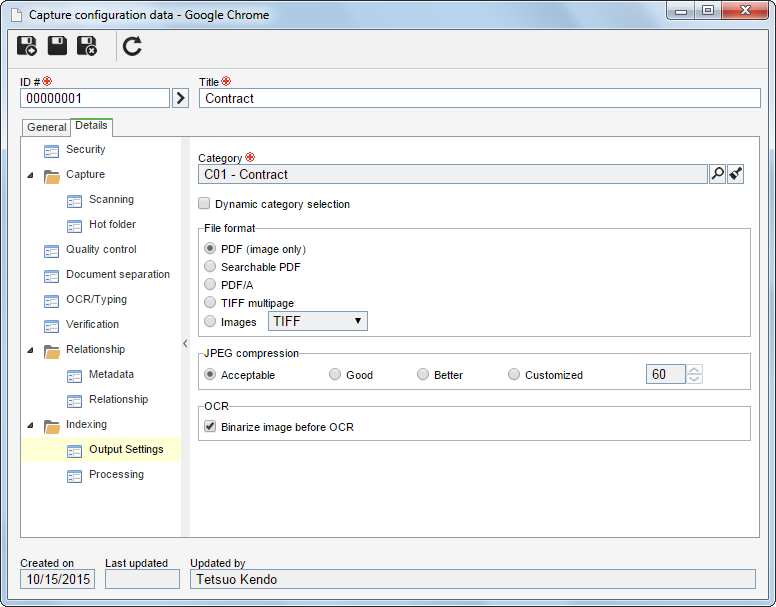Click the Created on date field
Viewport: 776px width, 607px height.
57,579
